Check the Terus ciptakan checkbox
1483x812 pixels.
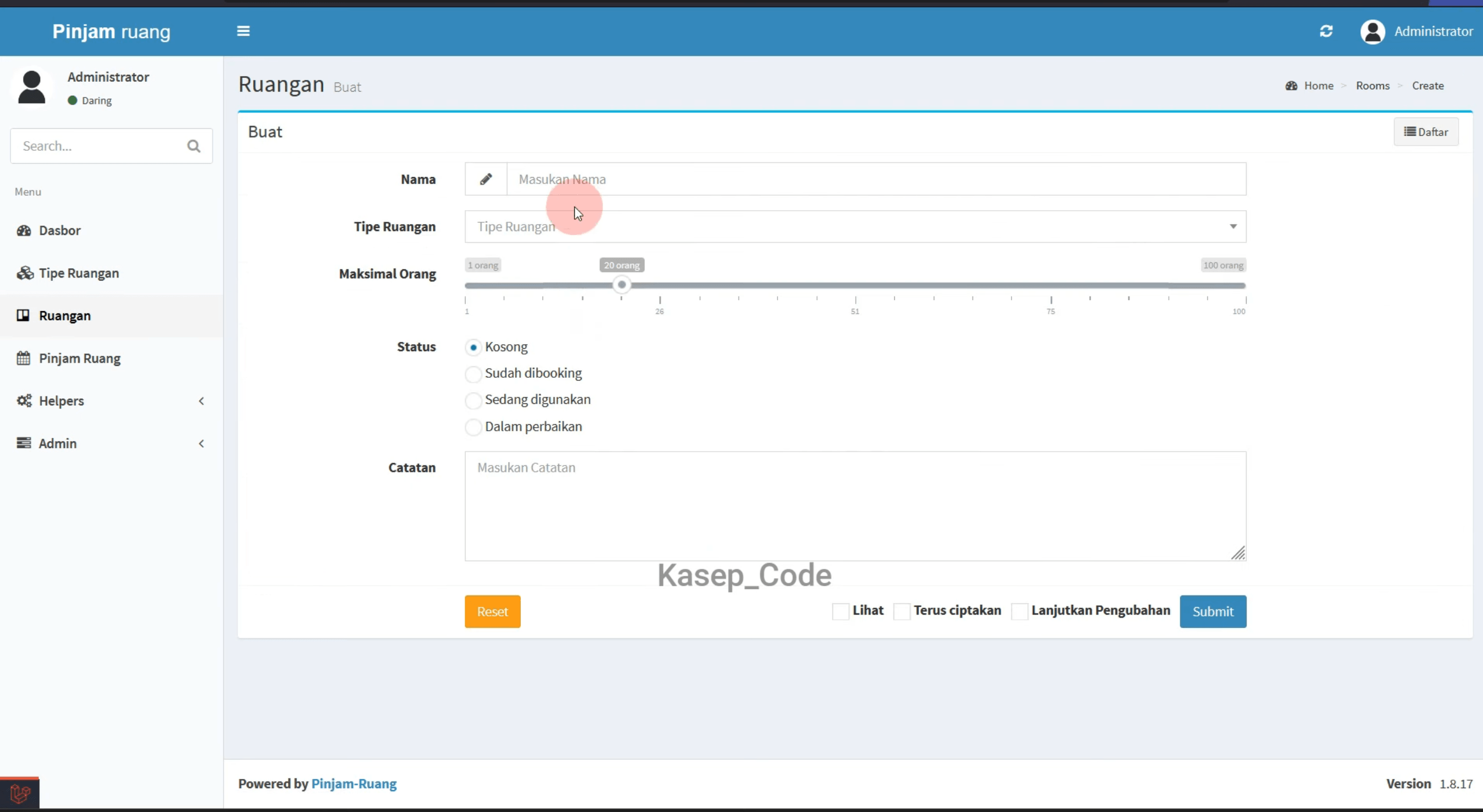(x=902, y=611)
